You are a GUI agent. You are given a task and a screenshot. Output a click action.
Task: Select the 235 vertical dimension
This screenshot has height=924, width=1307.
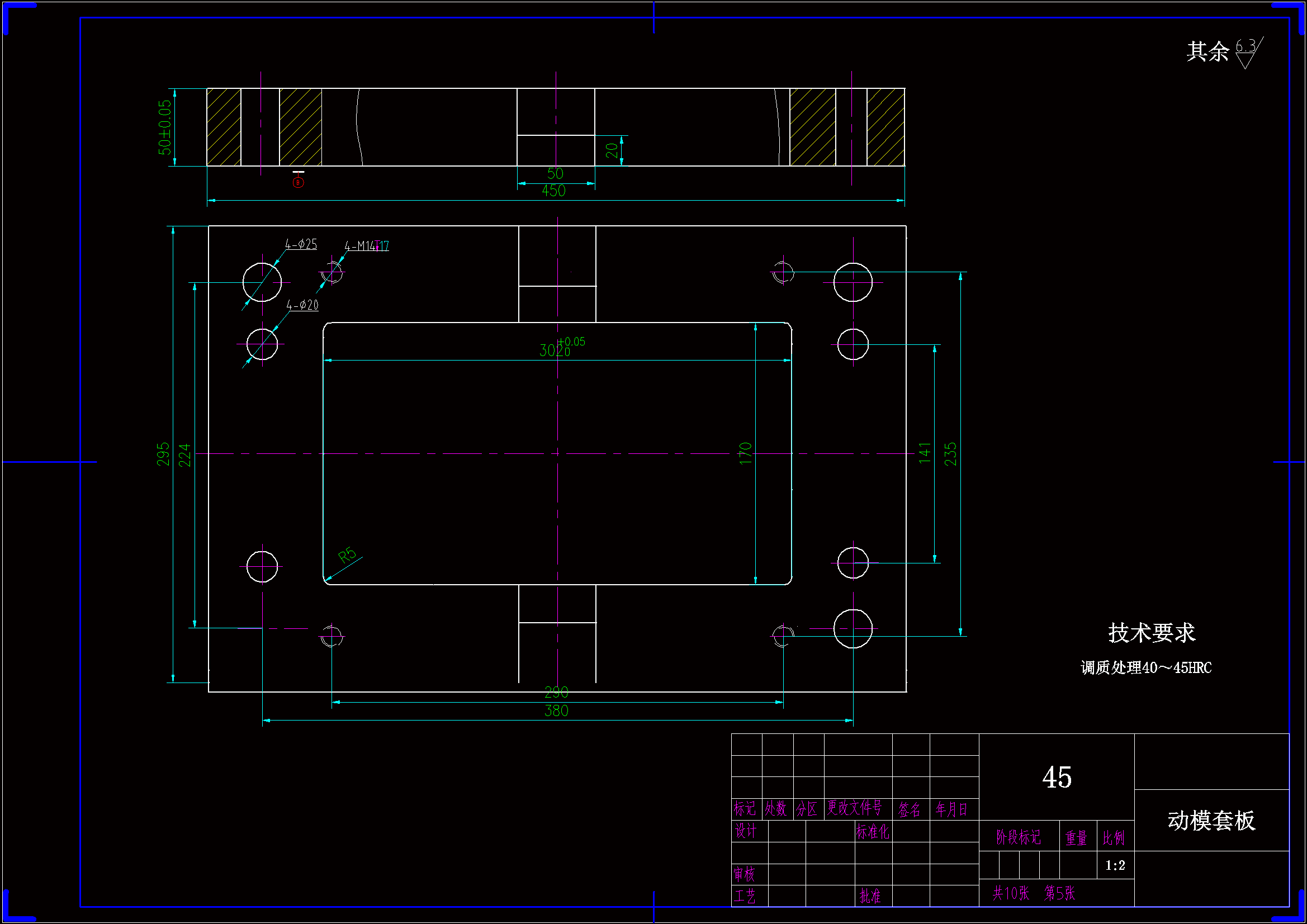tap(950, 454)
